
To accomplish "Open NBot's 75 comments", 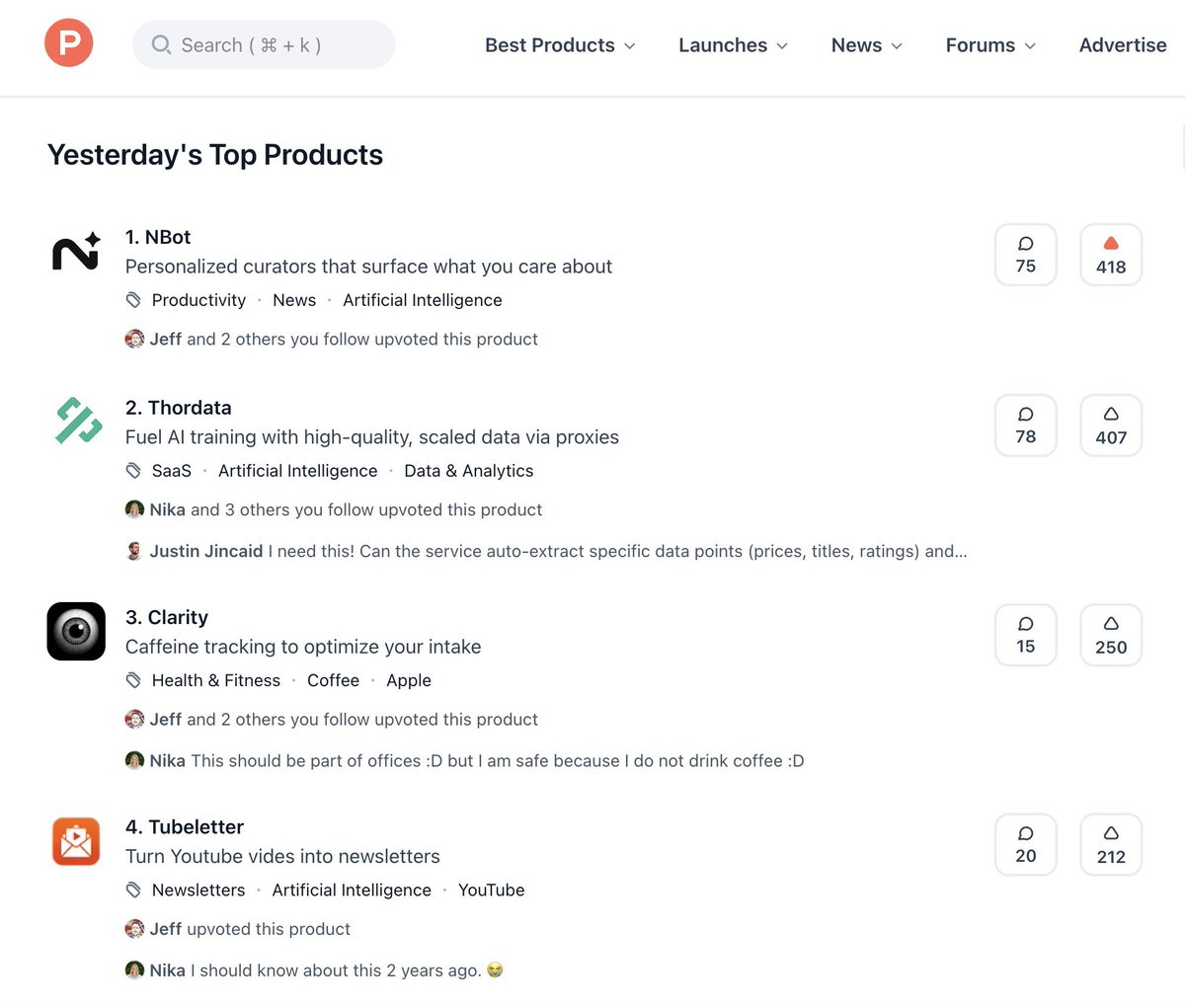I will (1026, 255).
